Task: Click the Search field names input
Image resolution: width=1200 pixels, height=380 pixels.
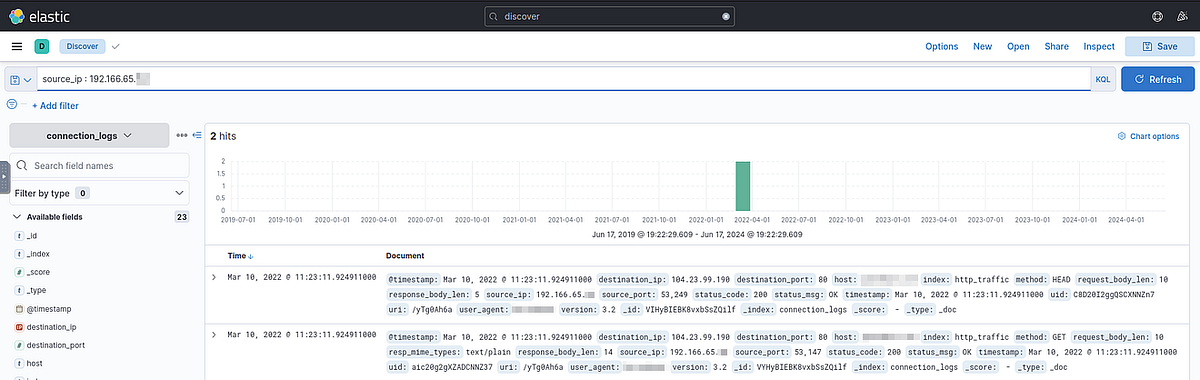Action: pos(99,165)
